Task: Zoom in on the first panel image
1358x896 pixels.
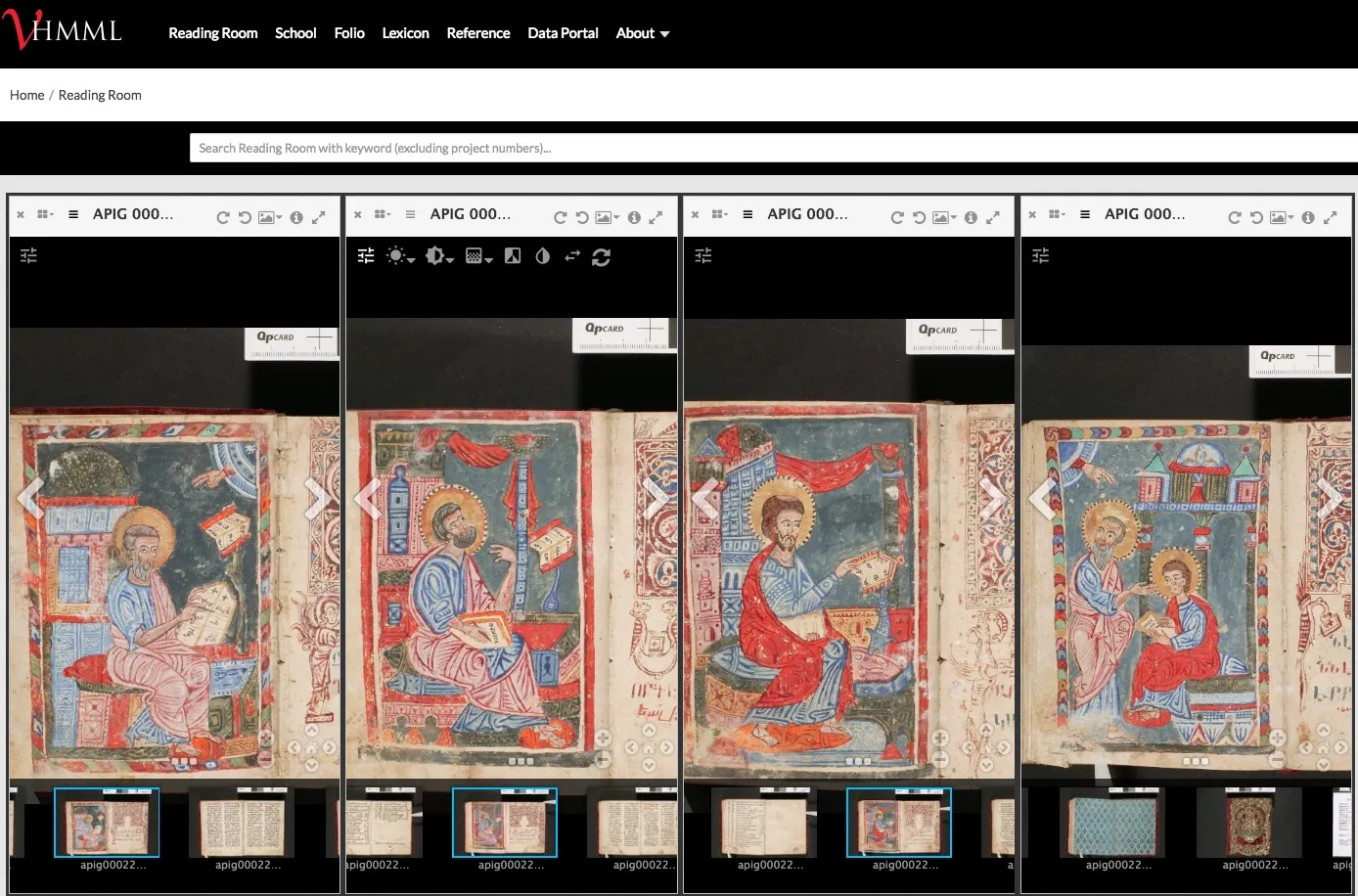Action: (x=265, y=739)
